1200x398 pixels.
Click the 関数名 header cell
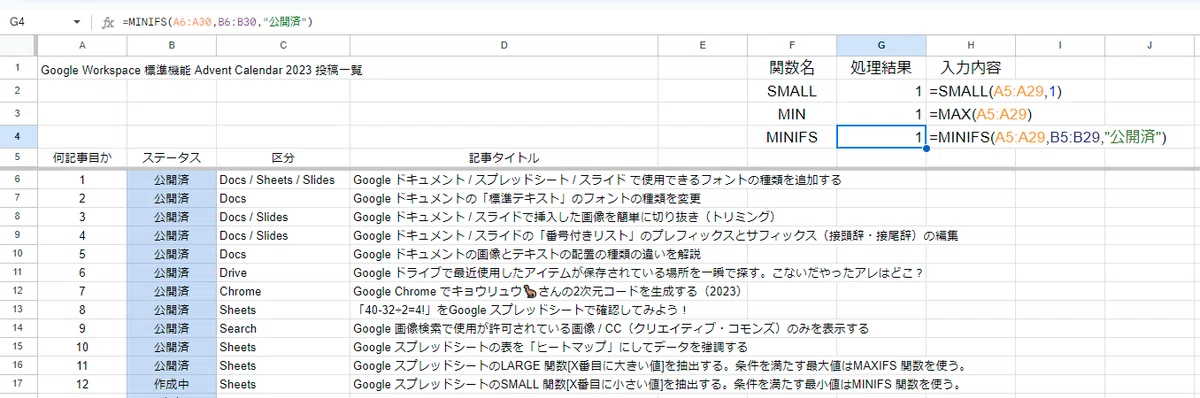tap(792, 68)
